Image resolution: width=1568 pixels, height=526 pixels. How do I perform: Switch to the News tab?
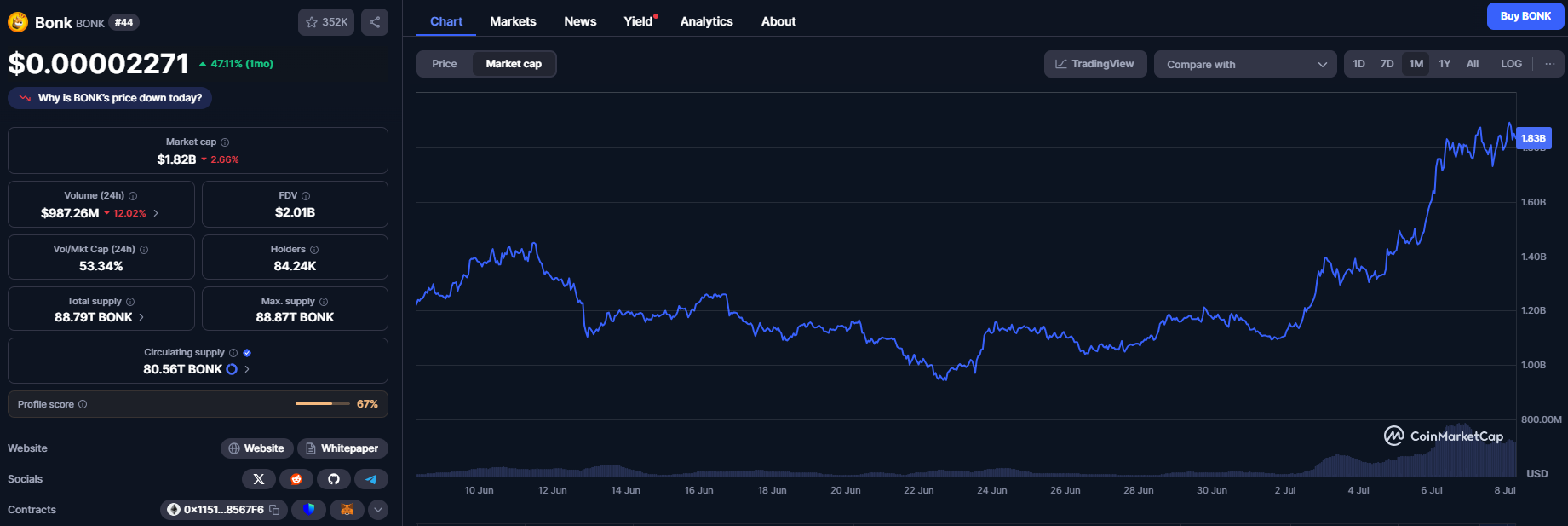coord(580,21)
